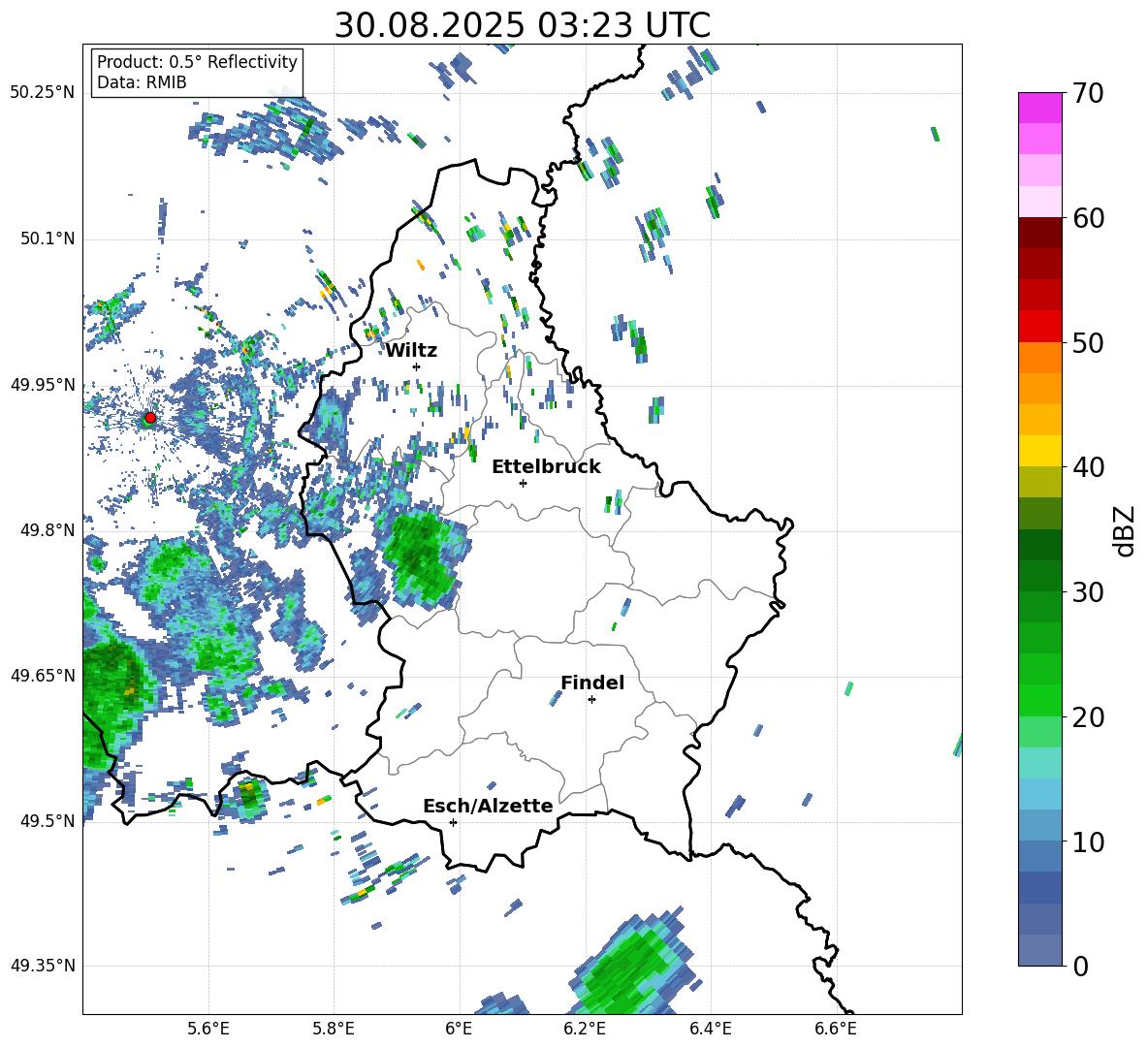Click the 49.8°N latitude label
The height and width of the screenshot is (1048, 1148).
coord(48,530)
